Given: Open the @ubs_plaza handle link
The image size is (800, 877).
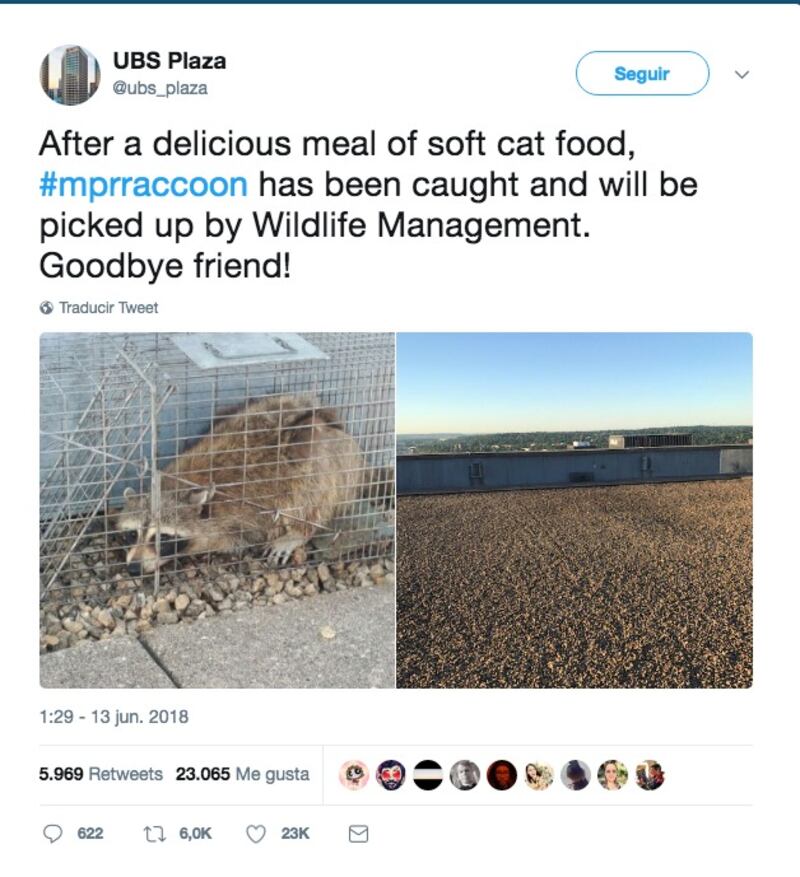Looking at the screenshot, I should click(x=160, y=88).
